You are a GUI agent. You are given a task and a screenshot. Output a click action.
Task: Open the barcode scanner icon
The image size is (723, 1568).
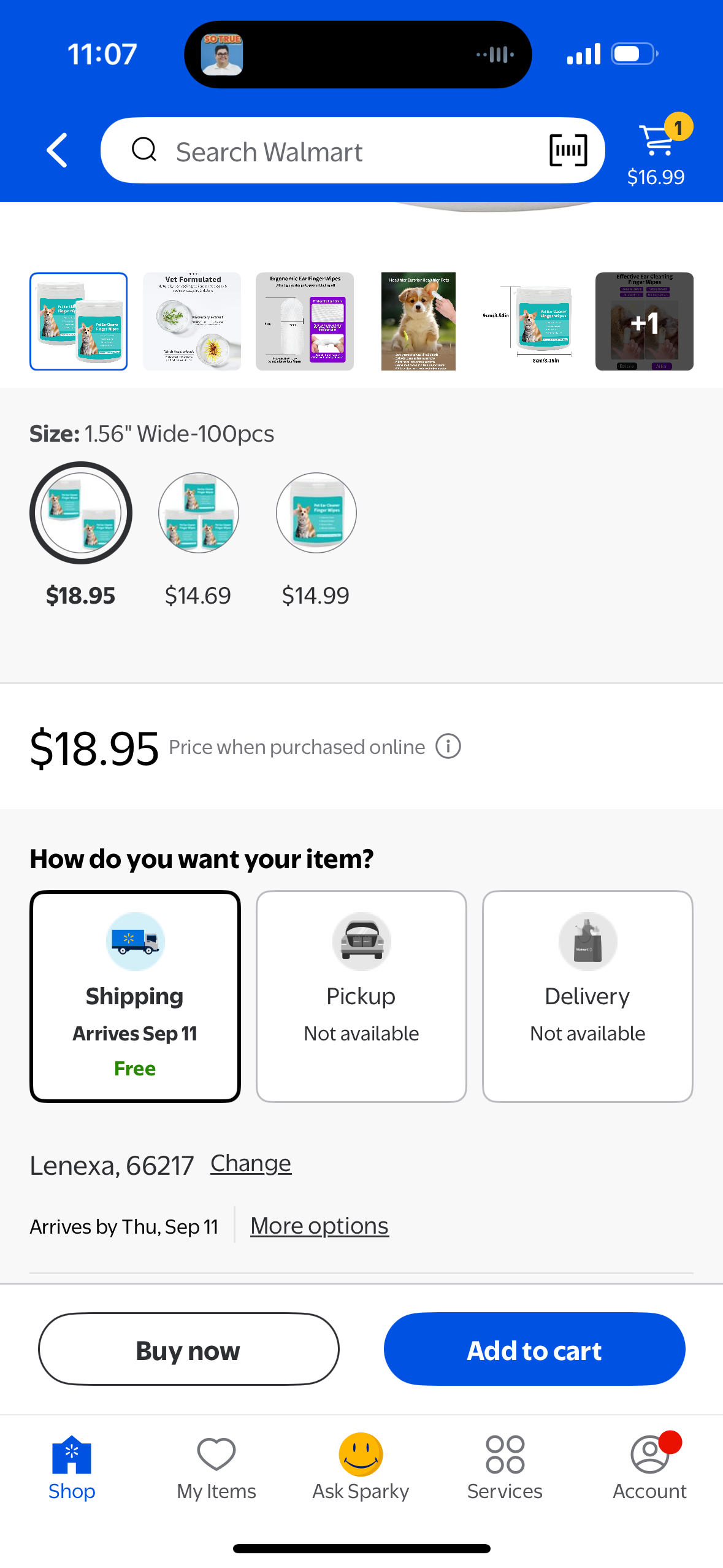click(x=568, y=150)
